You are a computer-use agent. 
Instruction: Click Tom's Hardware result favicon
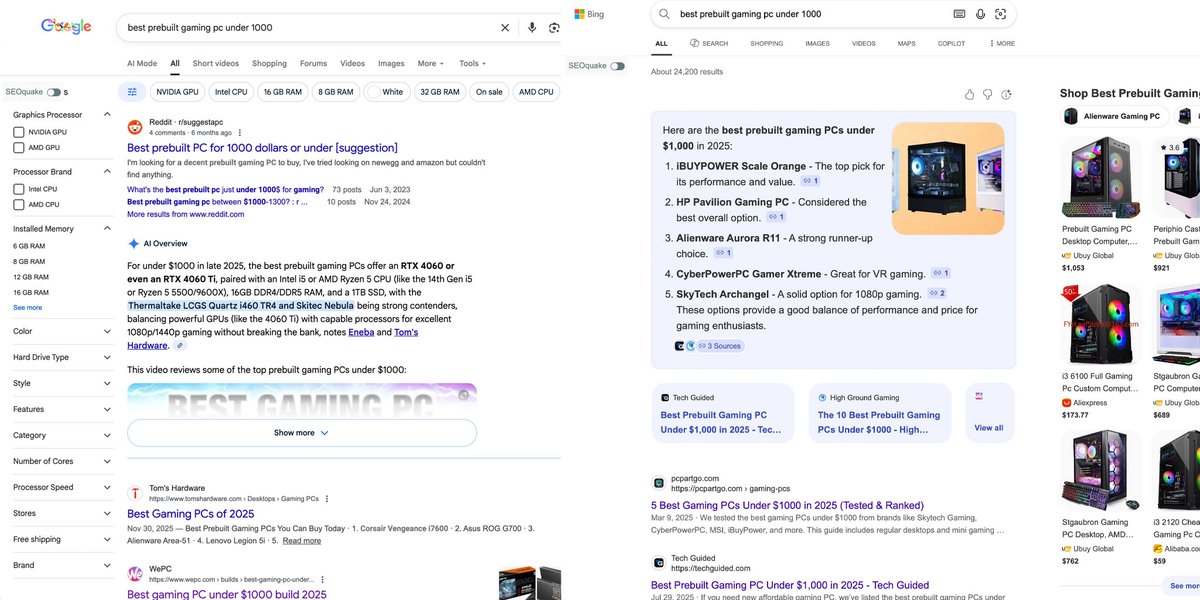135,493
